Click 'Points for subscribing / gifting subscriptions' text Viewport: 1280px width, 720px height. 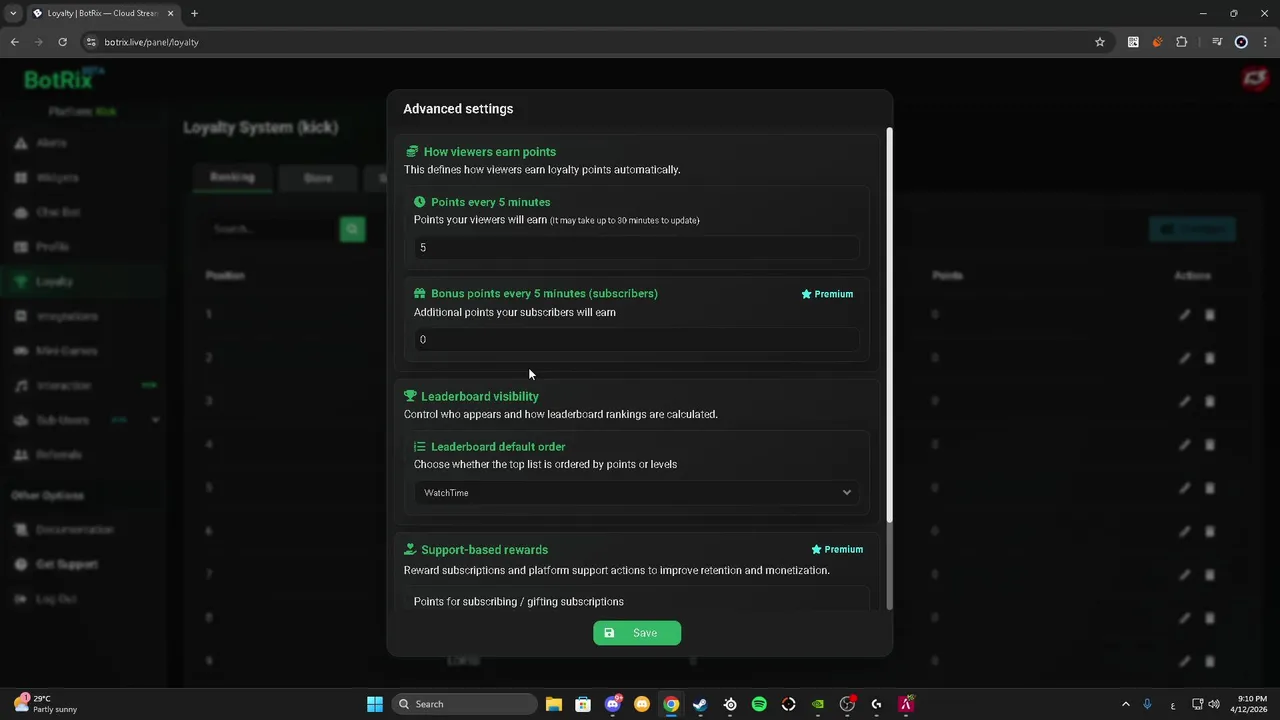tap(519, 602)
